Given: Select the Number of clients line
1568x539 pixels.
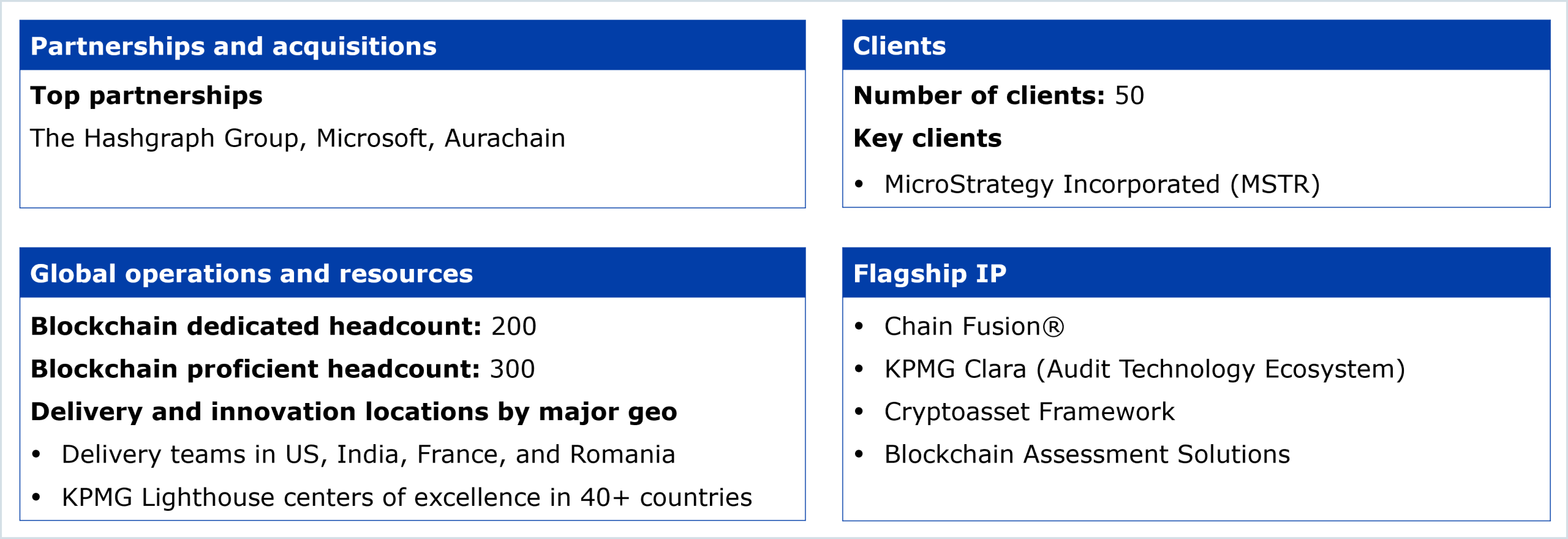Looking at the screenshot, I should point(998,96).
